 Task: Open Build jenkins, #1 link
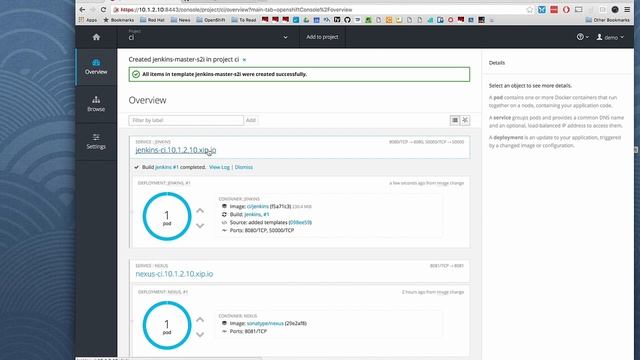(x=257, y=214)
